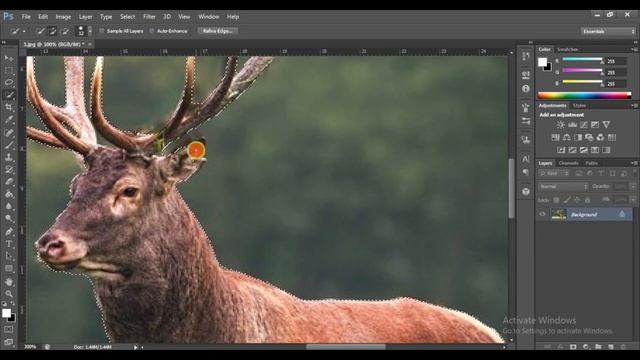The width and height of the screenshot is (640, 360).
Task: Select the Spot Healing Brush tool
Action: pyautogui.click(x=9, y=133)
